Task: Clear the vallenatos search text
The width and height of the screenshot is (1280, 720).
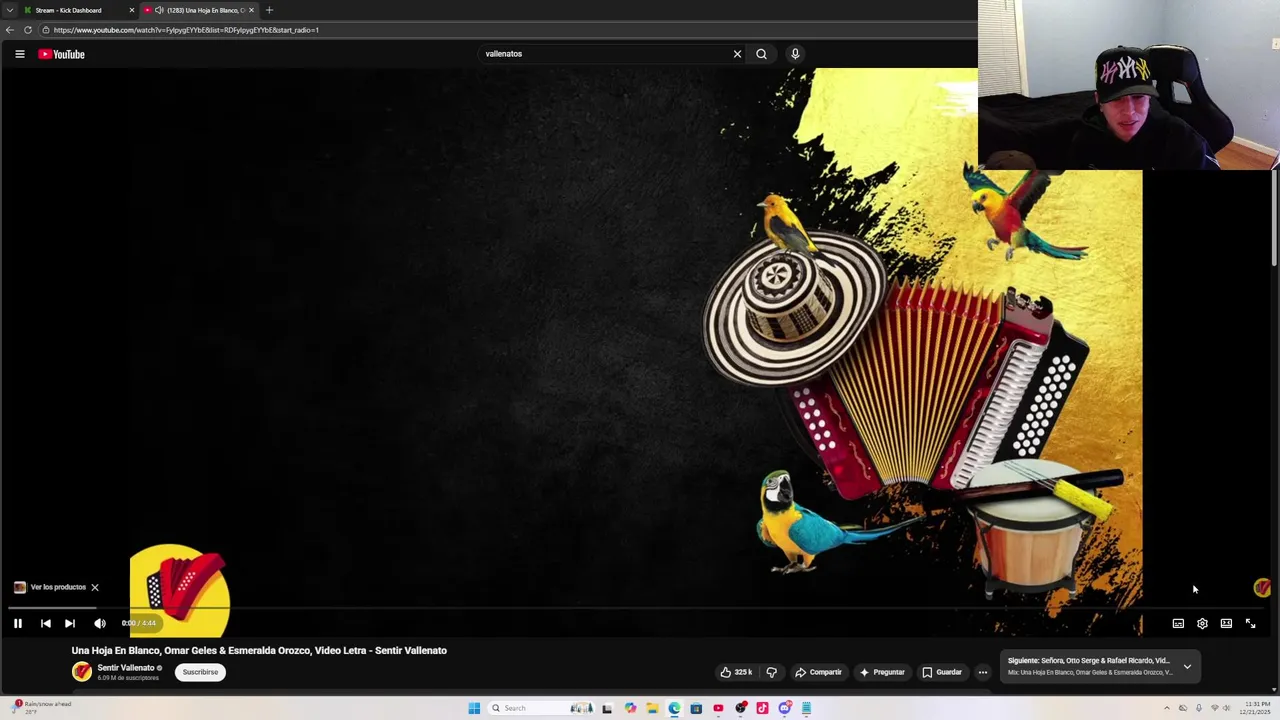Action: point(737,54)
